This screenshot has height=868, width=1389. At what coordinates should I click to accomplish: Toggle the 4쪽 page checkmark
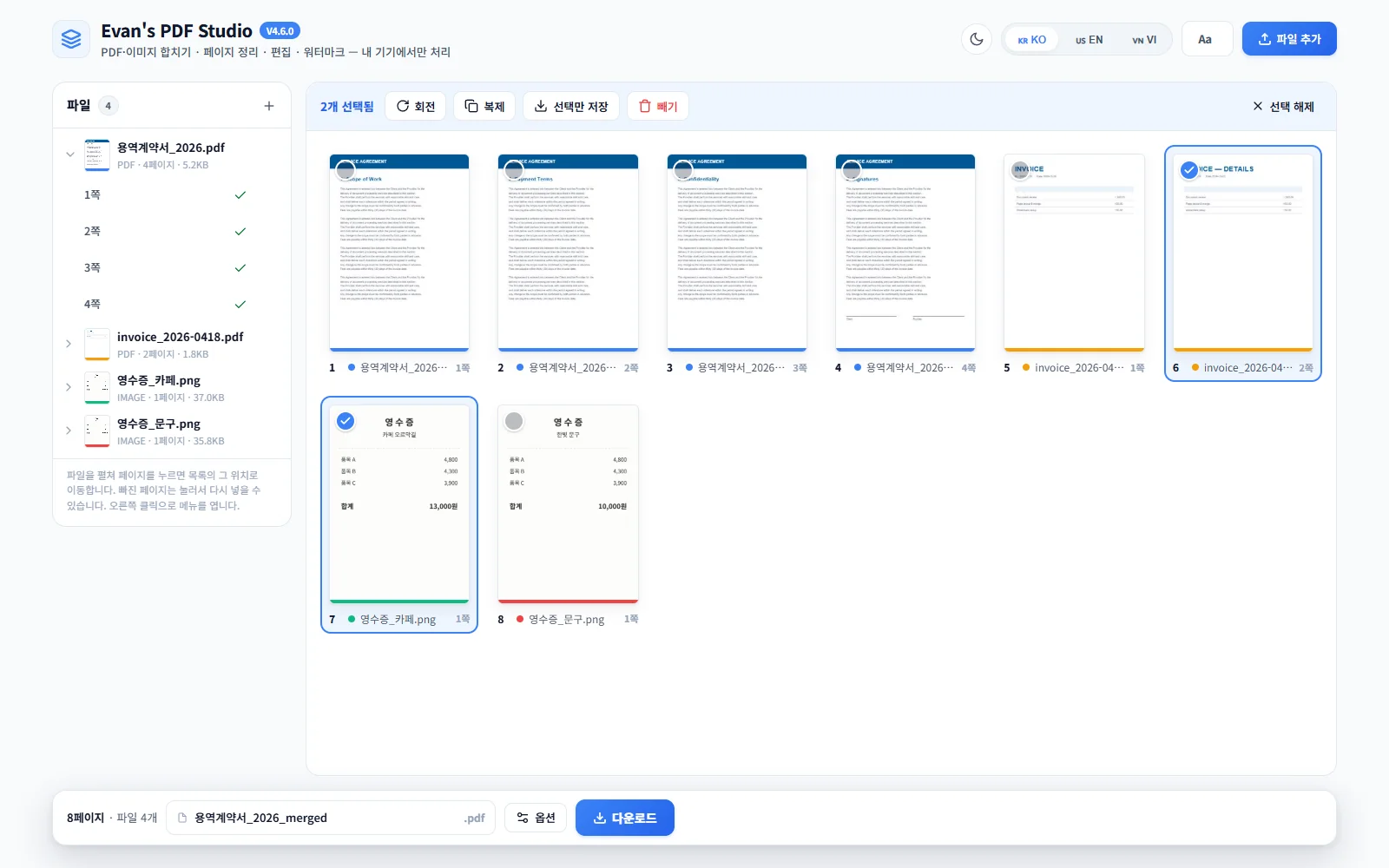(x=240, y=305)
